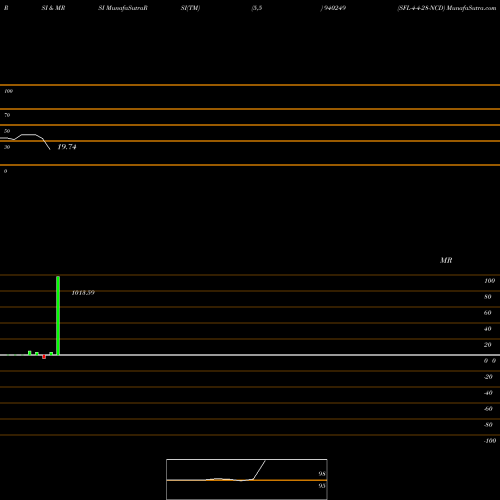Click the SFL-4-4-28-NCD MunafaSutra.com title text

[x=447, y=8]
